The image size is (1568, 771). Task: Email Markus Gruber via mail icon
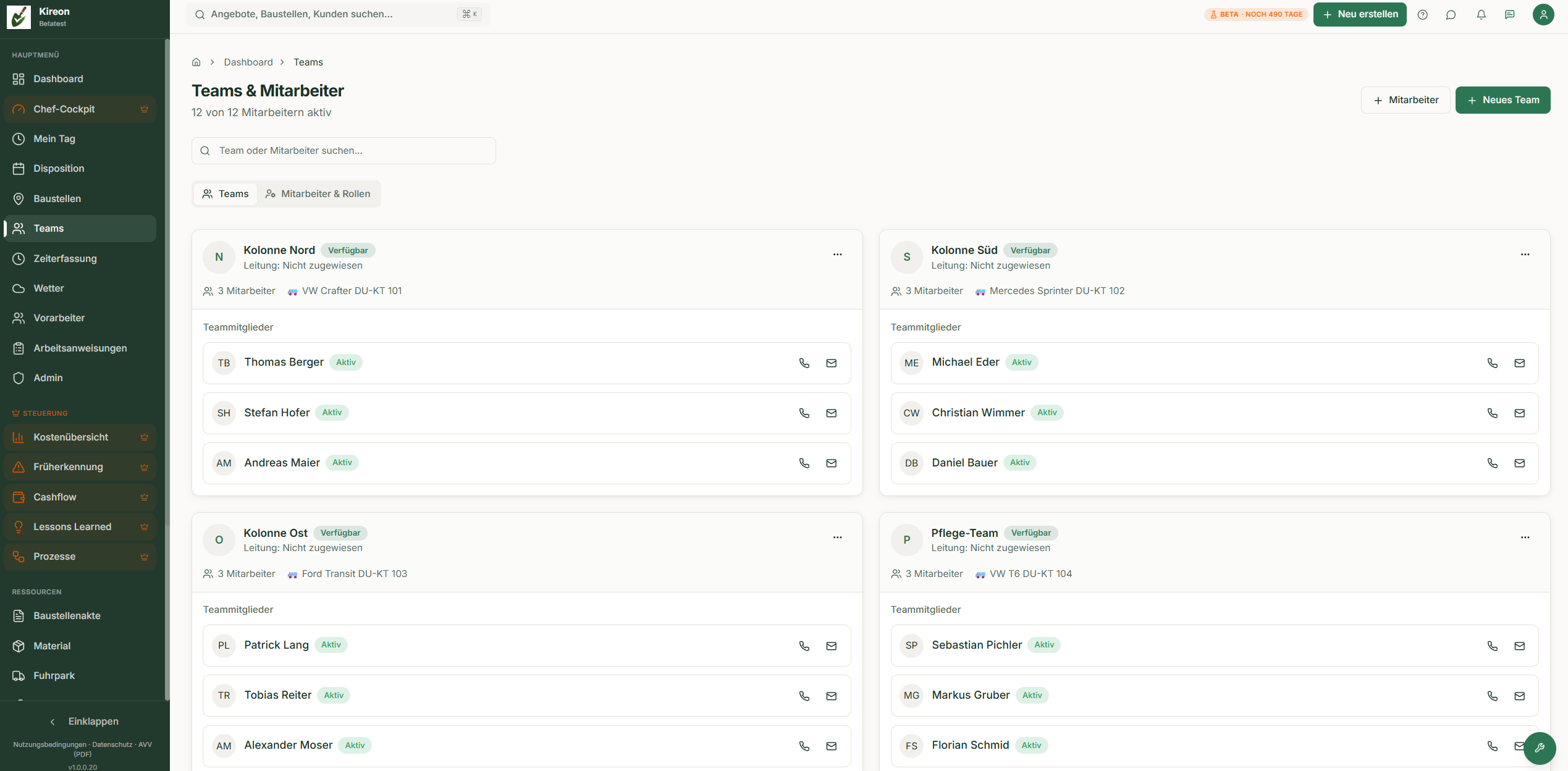(1519, 696)
